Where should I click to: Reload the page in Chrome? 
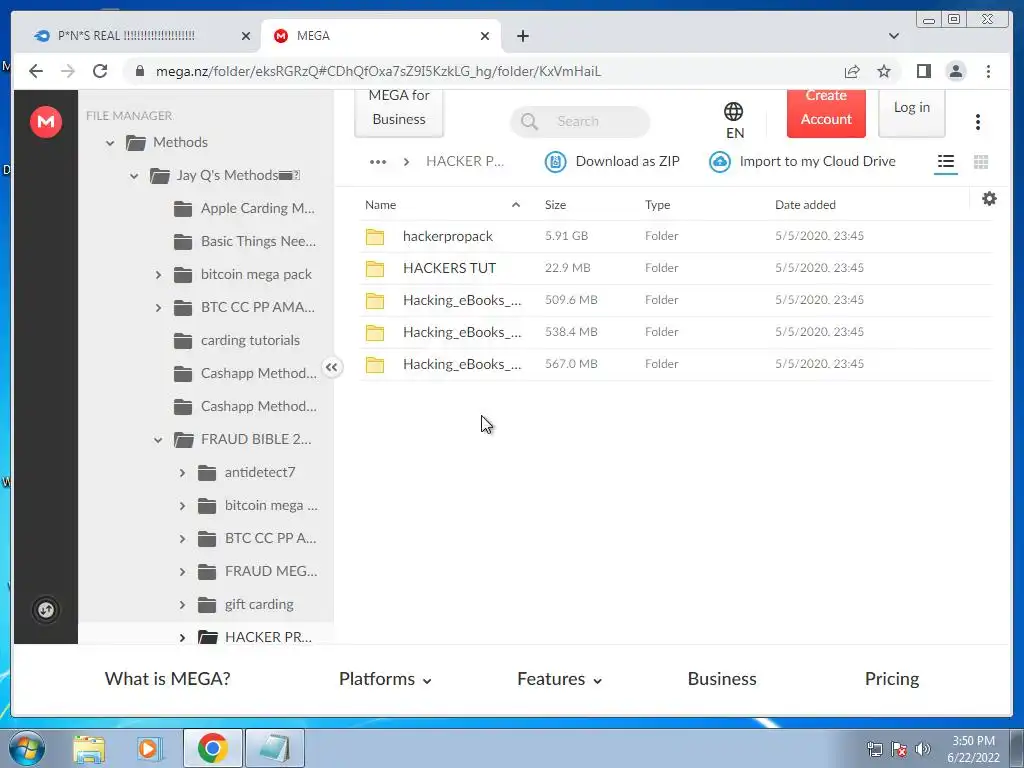[100, 71]
